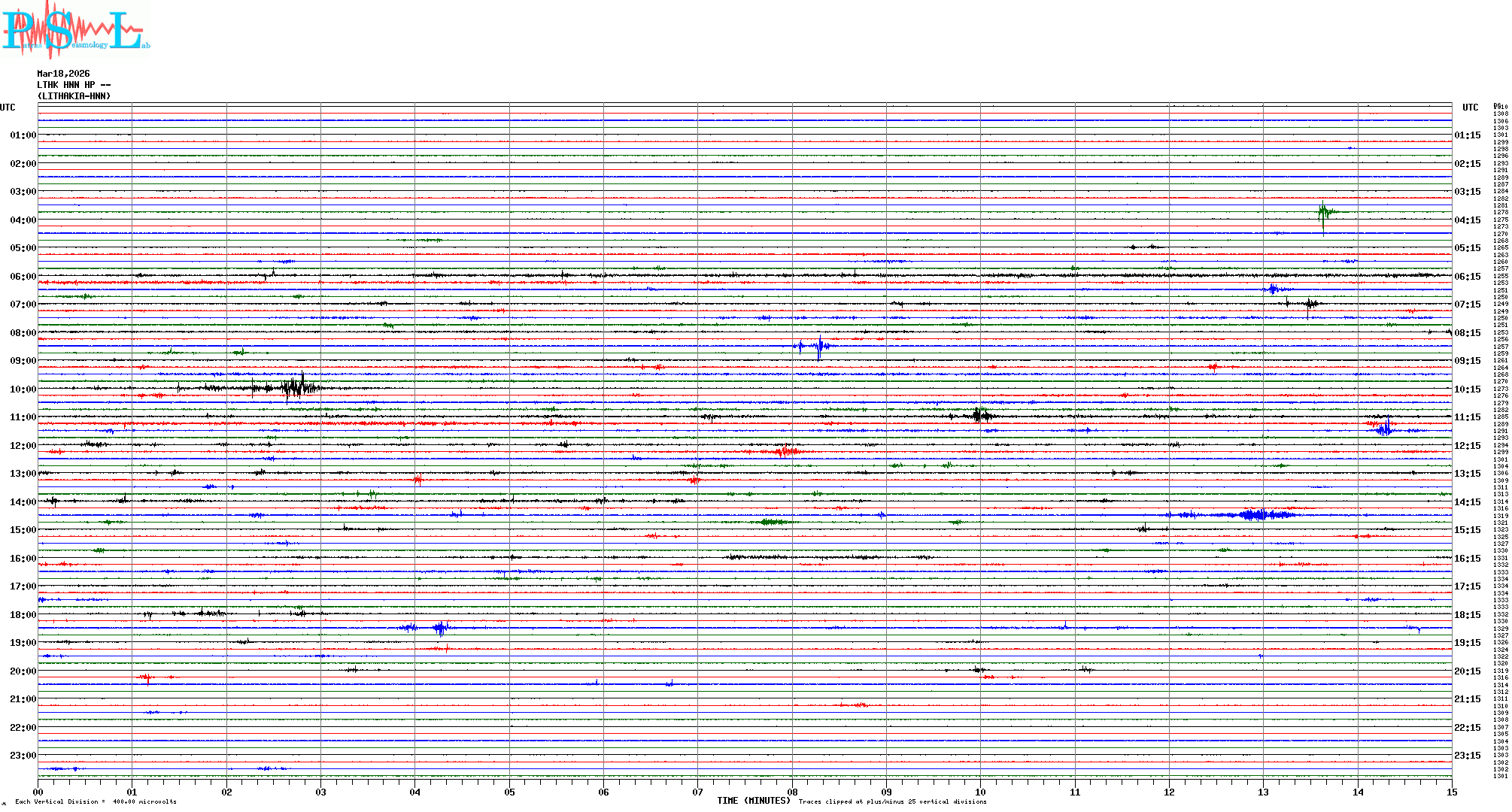Click the large black event on 10:00 trace

pos(295,388)
